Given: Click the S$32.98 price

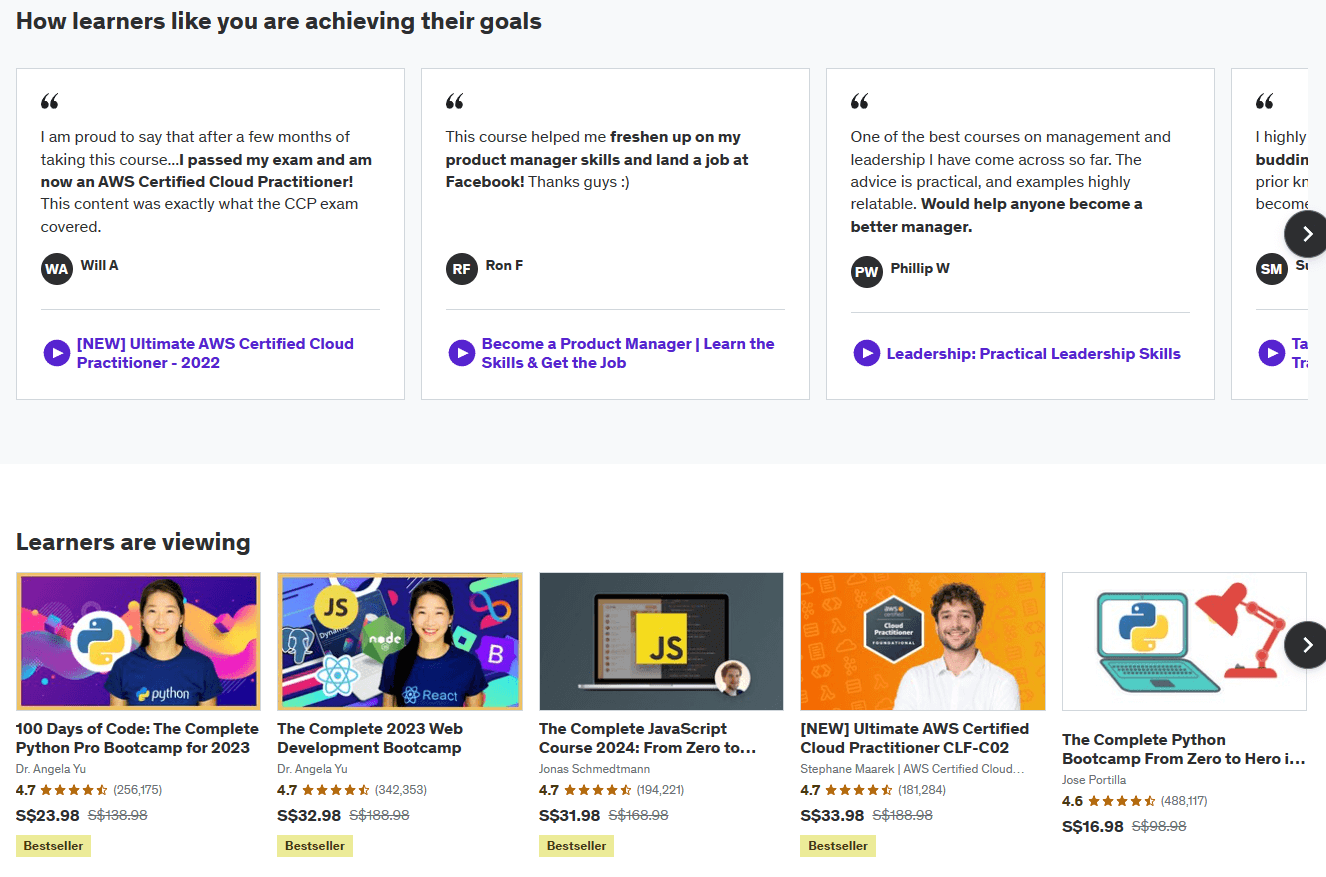Looking at the screenshot, I should [309, 815].
